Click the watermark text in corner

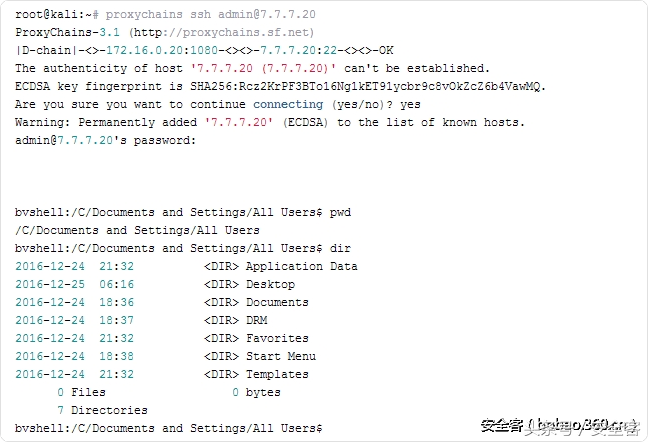coord(560,426)
